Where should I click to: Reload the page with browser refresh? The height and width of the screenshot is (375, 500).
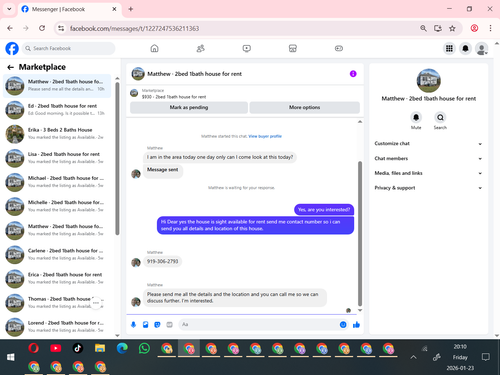click(x=42, y=28)
